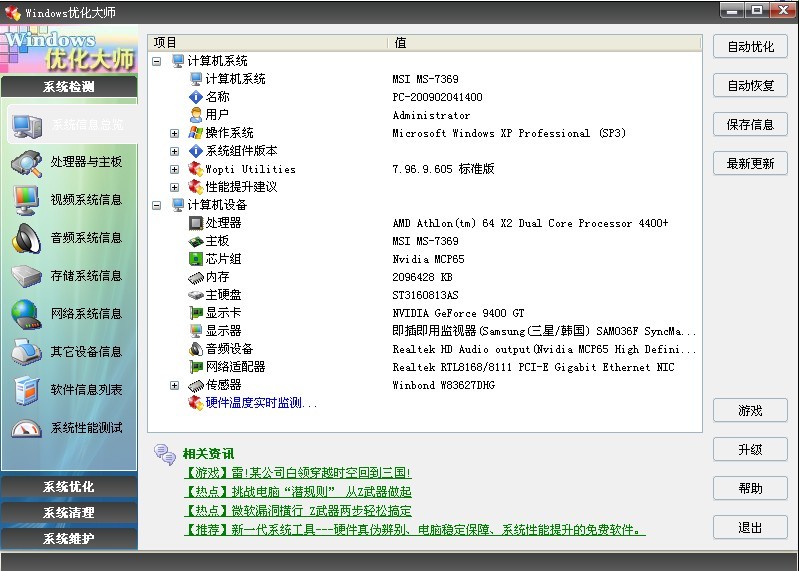The height and width of the screenshot is (571, 799).
Task: Switch to the 系统优化 section tab
Action: click(69, 487)
